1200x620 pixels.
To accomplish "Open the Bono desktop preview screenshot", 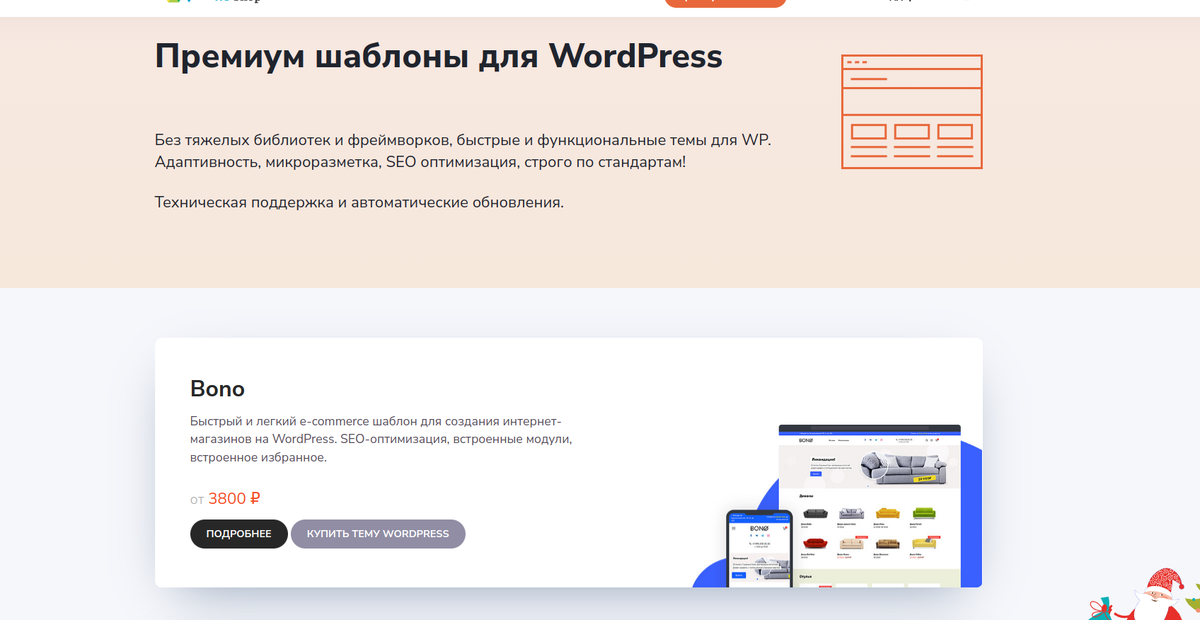I will point(869,505).
